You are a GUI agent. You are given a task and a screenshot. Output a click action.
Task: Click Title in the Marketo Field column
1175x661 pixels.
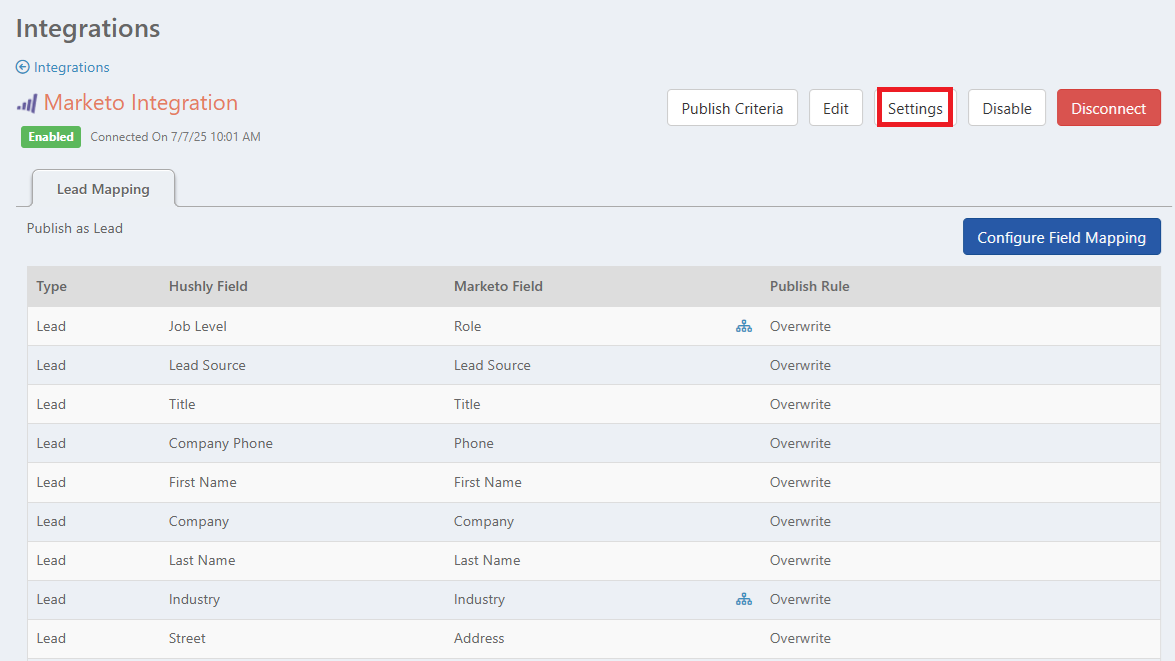(x=467, y=404)
